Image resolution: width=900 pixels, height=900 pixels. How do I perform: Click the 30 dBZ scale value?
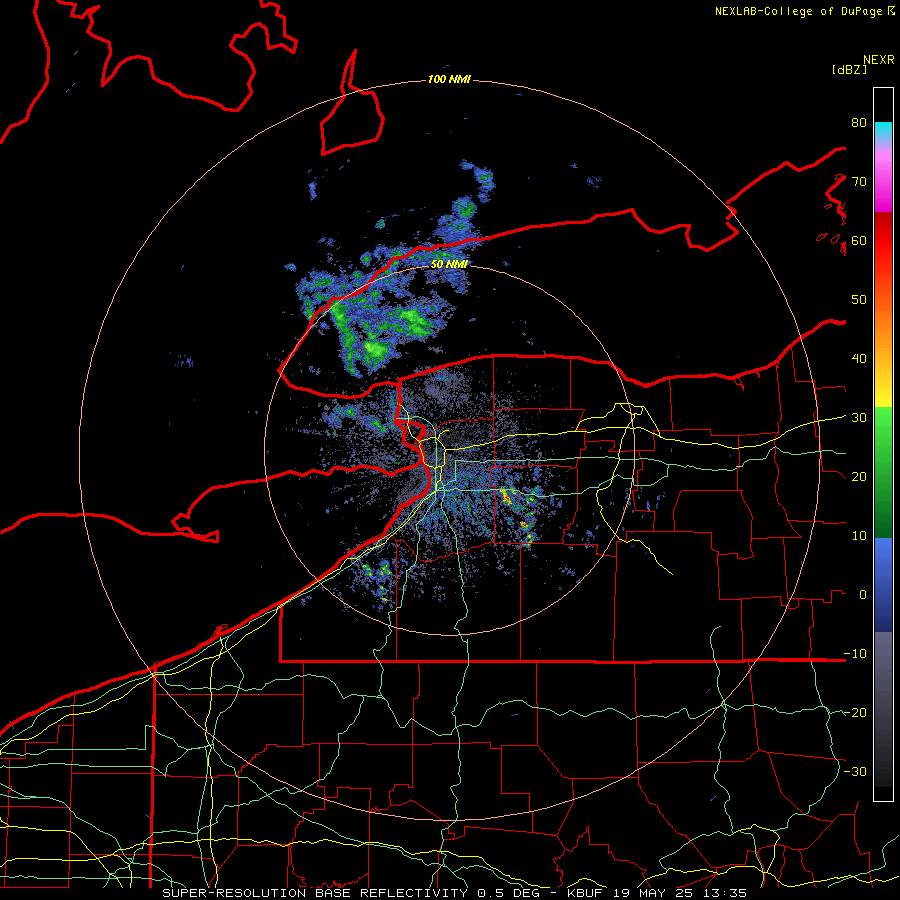click(x=859, y=418)
